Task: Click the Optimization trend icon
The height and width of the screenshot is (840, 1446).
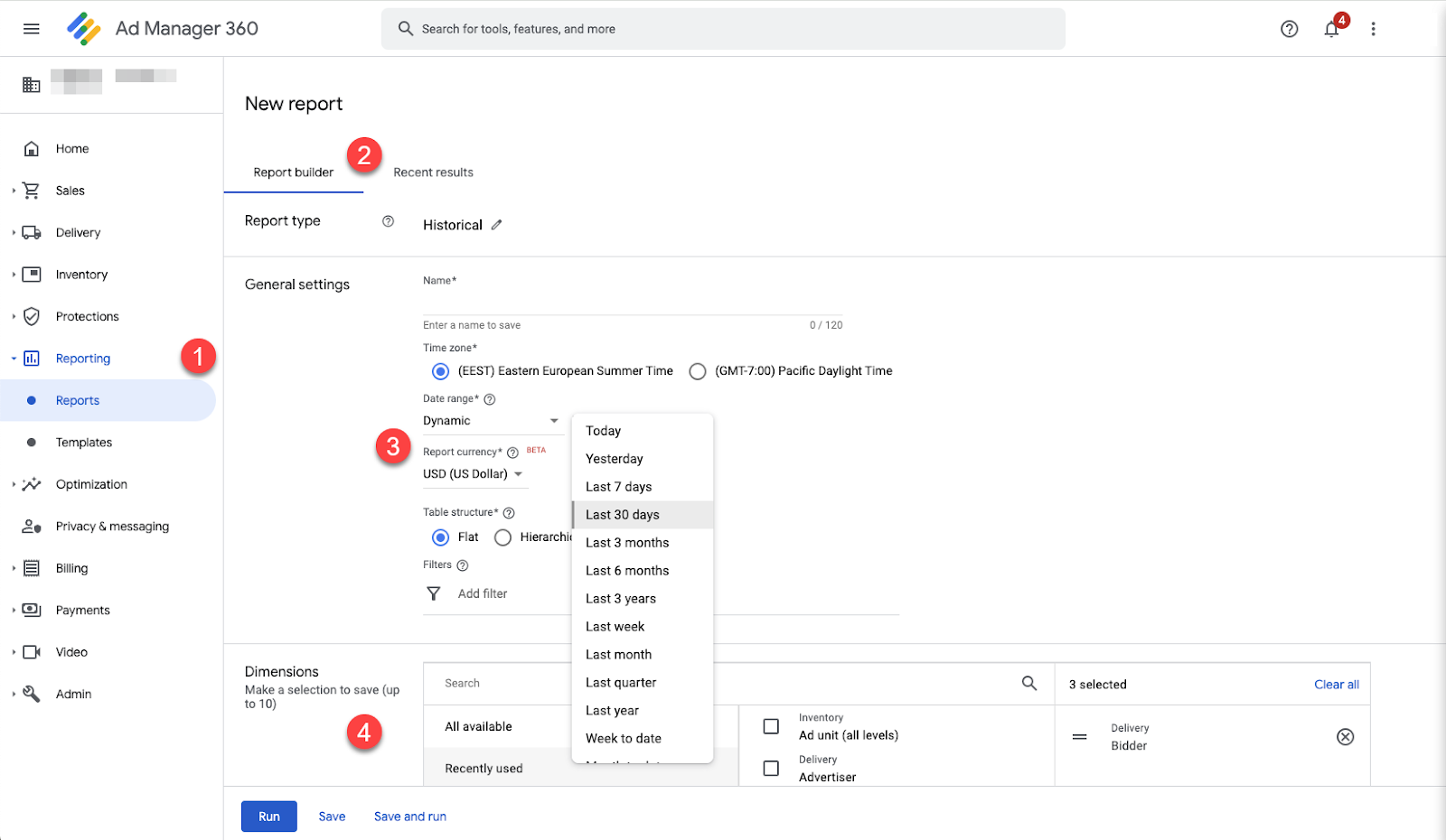Action: pos(32,484)
